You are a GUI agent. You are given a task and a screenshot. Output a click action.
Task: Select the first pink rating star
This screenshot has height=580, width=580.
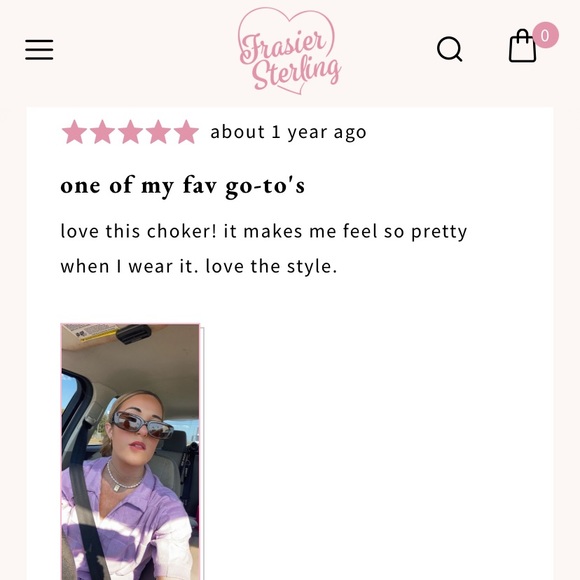(x=74, y=132)
